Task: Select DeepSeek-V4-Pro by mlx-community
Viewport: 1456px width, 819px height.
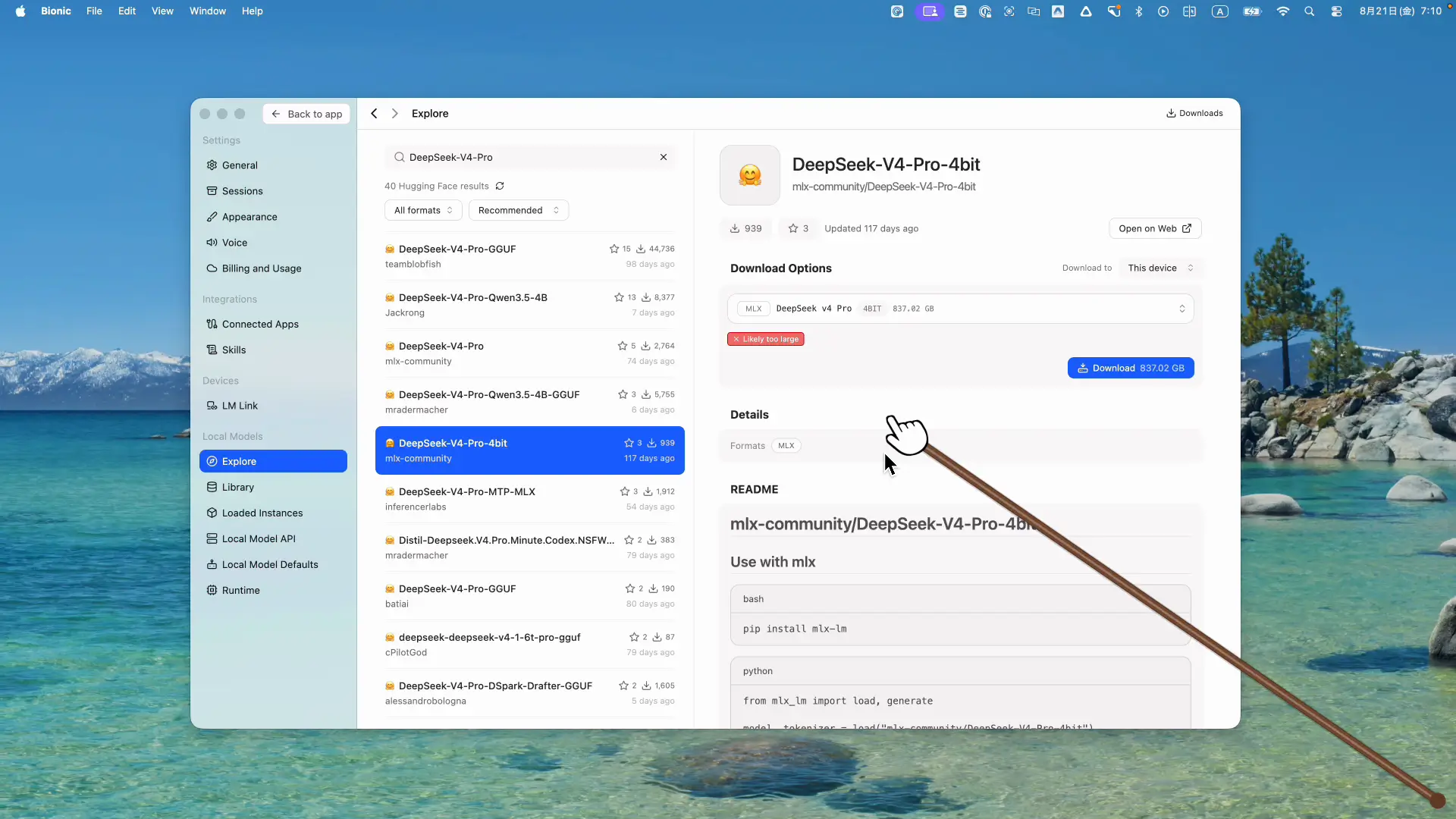Action: tap(529, 353)
